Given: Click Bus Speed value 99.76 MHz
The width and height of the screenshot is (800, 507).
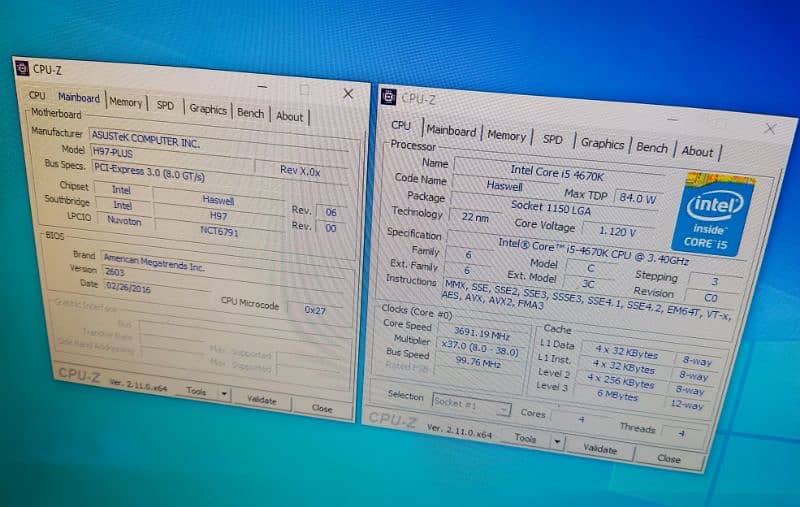Looking at the screenshot, I should click(478, 363).
